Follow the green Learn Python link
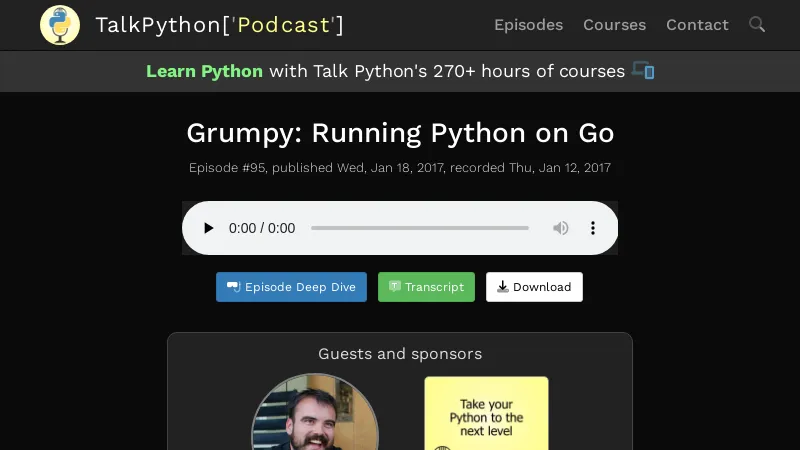Image resolution: width=800 pixels, height=450 pixels. pyautogui.click(x=204, y=71)
